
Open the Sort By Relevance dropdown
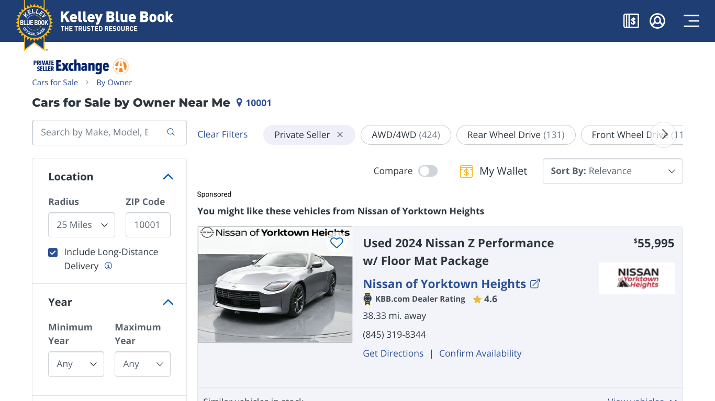coord(612,171)
